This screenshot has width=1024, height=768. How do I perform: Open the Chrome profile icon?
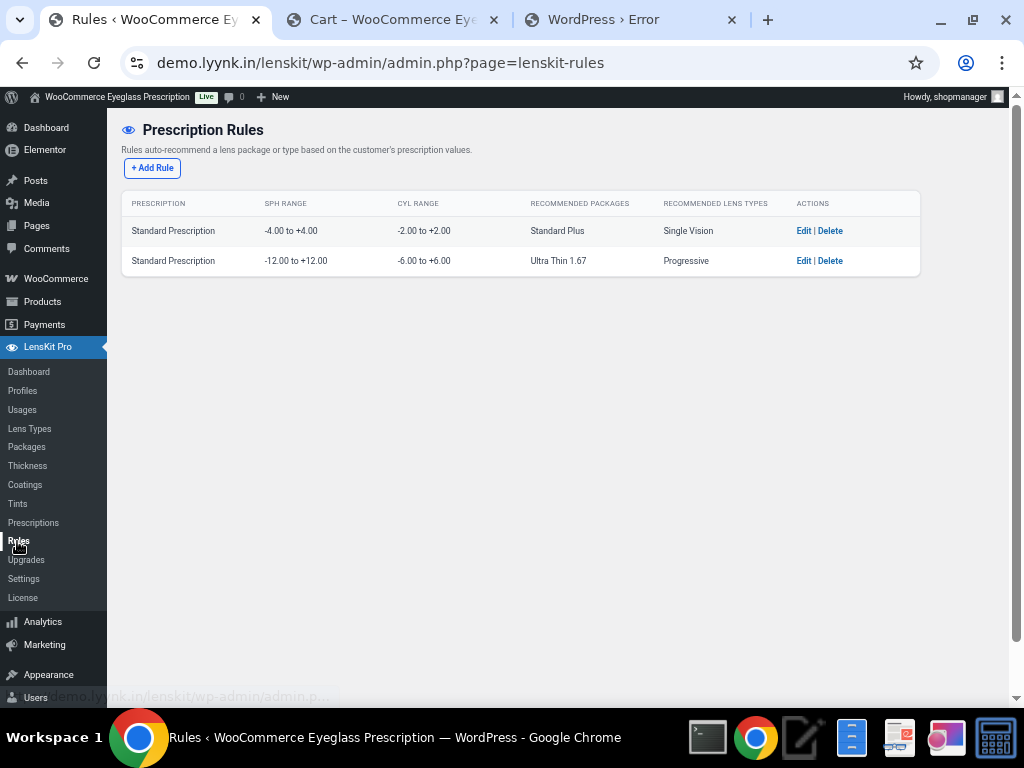click(965, 63)
